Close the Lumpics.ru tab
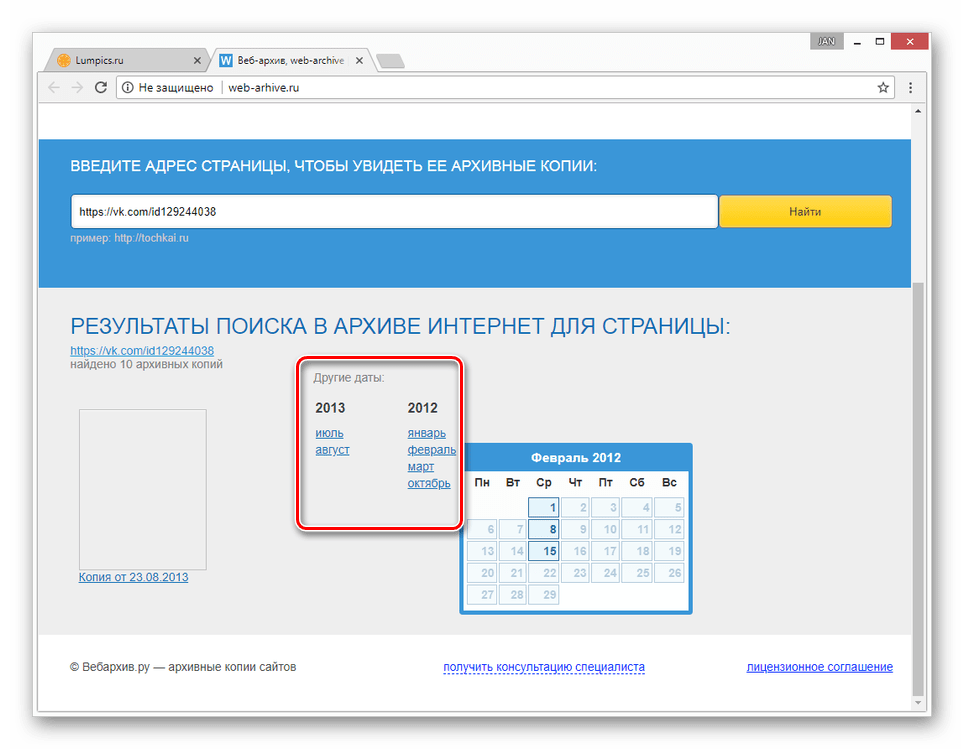 pyautogui.click(x=196, y=61)
